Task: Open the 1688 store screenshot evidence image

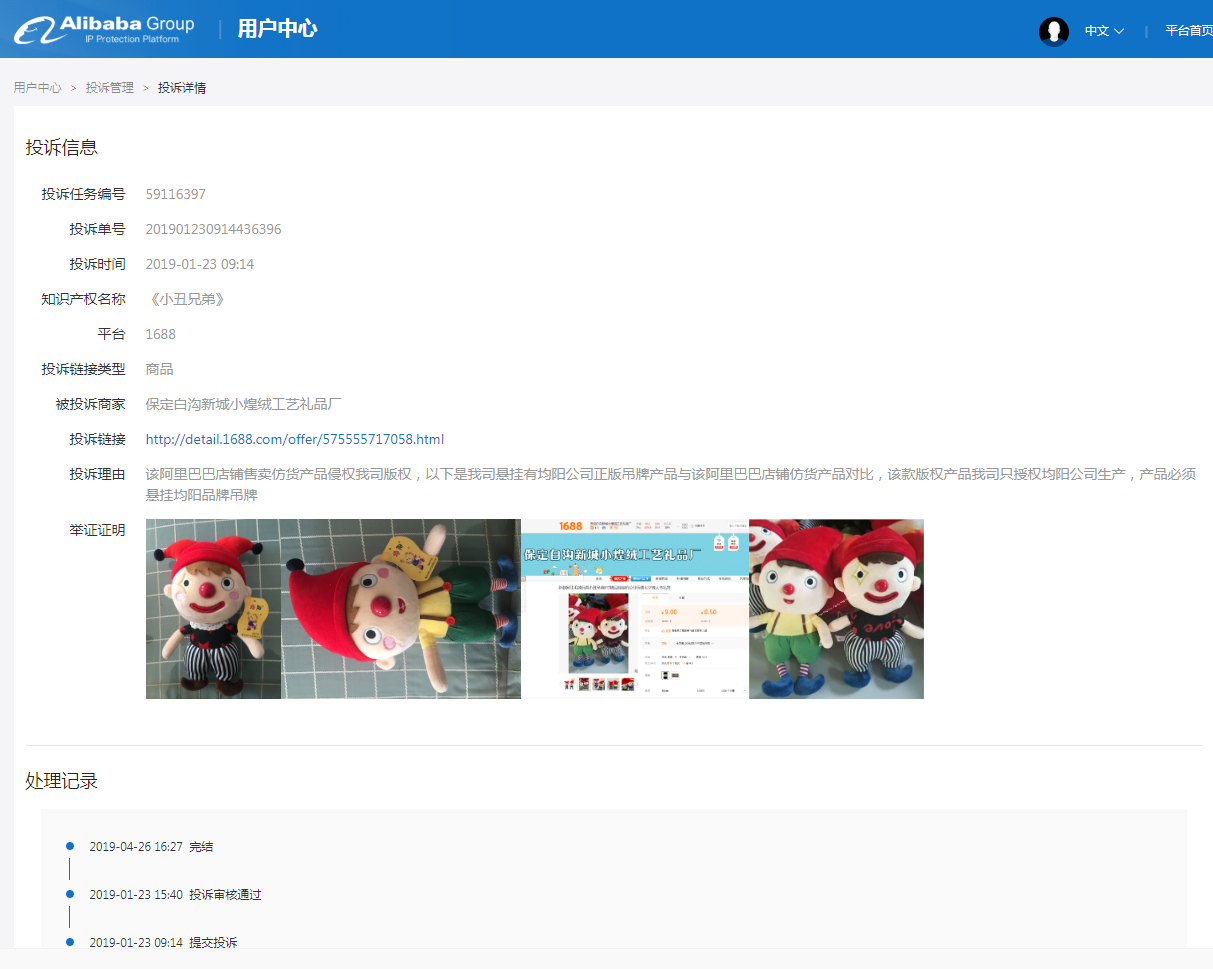Action: coord(635,609)
